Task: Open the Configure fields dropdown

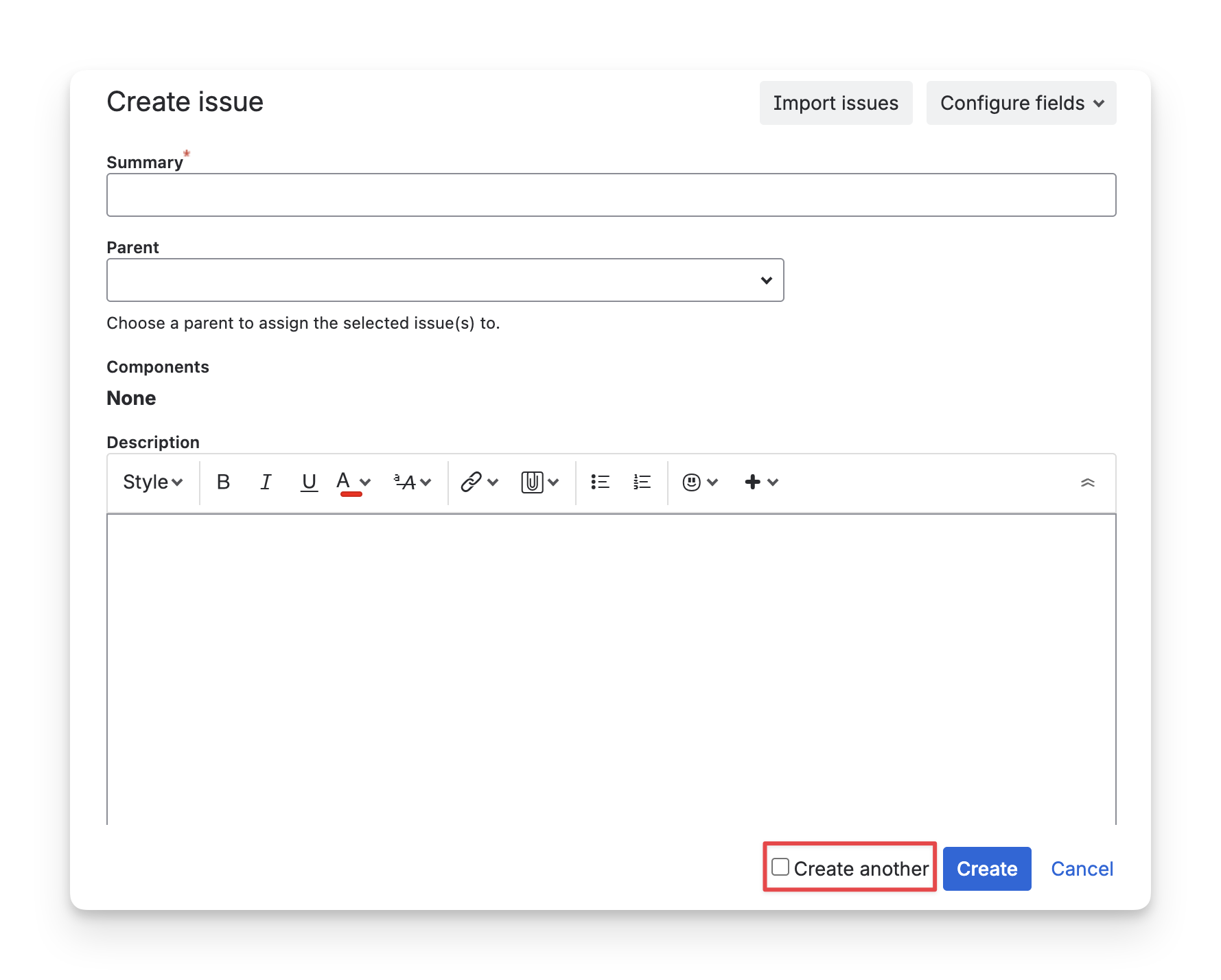Action: 1021,103
